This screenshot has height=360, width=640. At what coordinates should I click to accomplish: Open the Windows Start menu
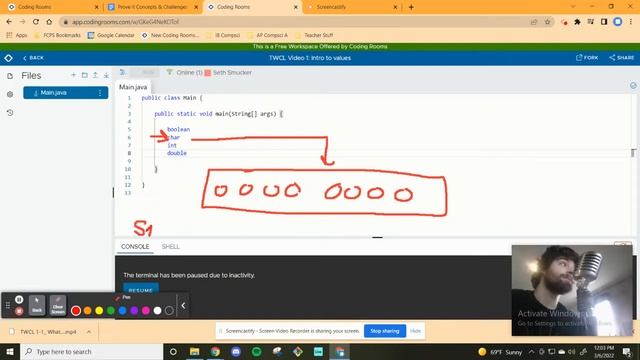10,351
